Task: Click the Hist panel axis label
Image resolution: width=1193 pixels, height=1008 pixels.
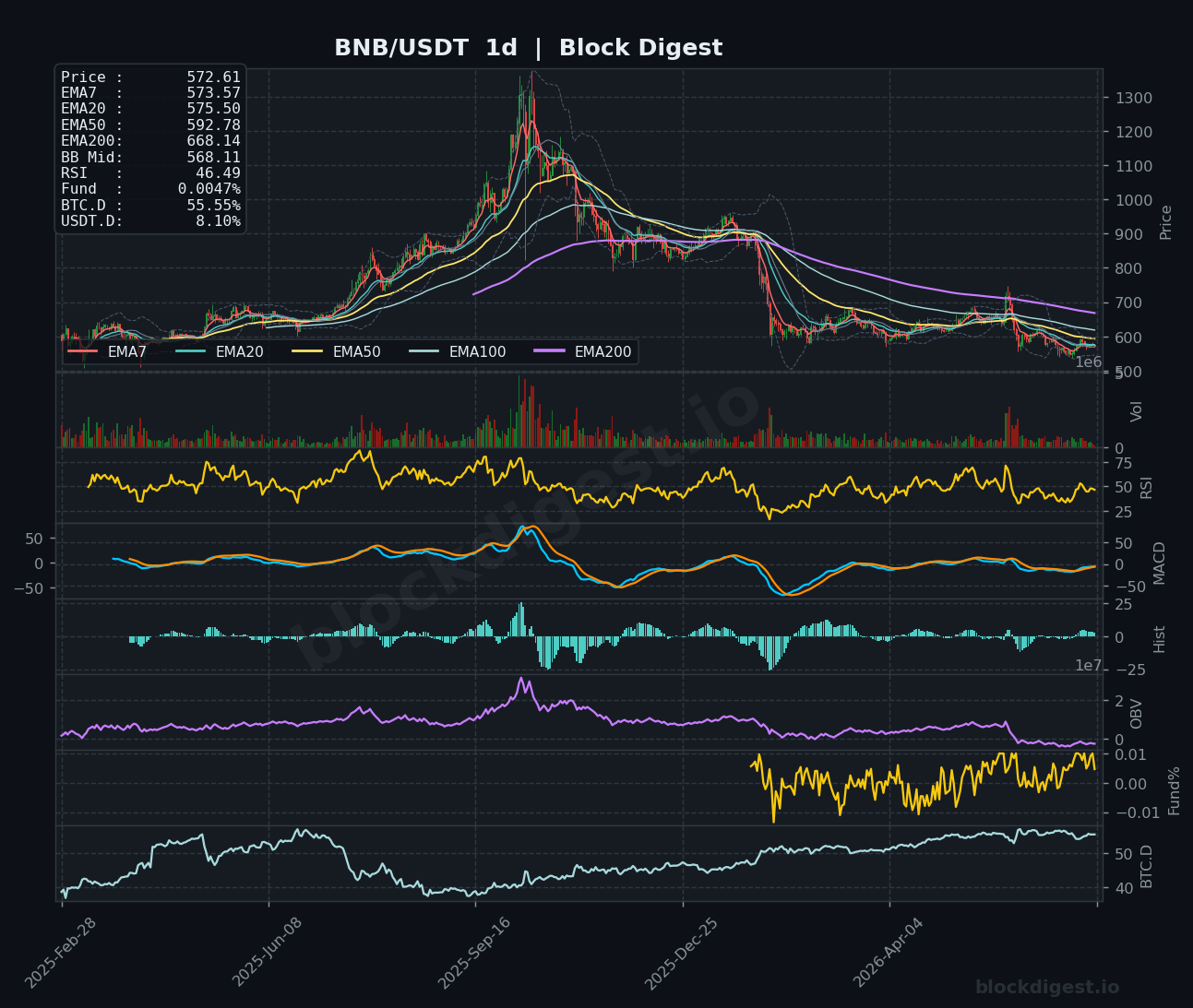Action: pos(1160,638)
